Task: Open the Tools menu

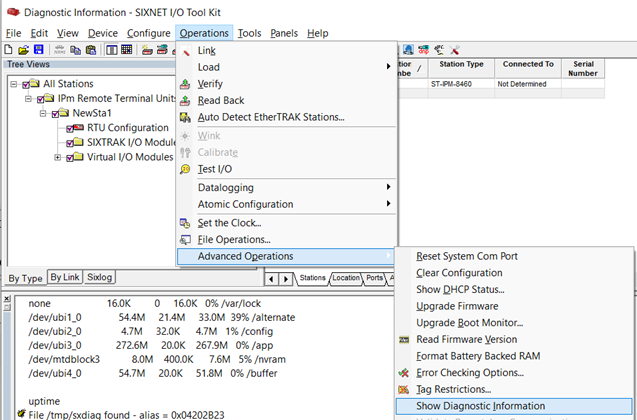Action: coord(249,33)
